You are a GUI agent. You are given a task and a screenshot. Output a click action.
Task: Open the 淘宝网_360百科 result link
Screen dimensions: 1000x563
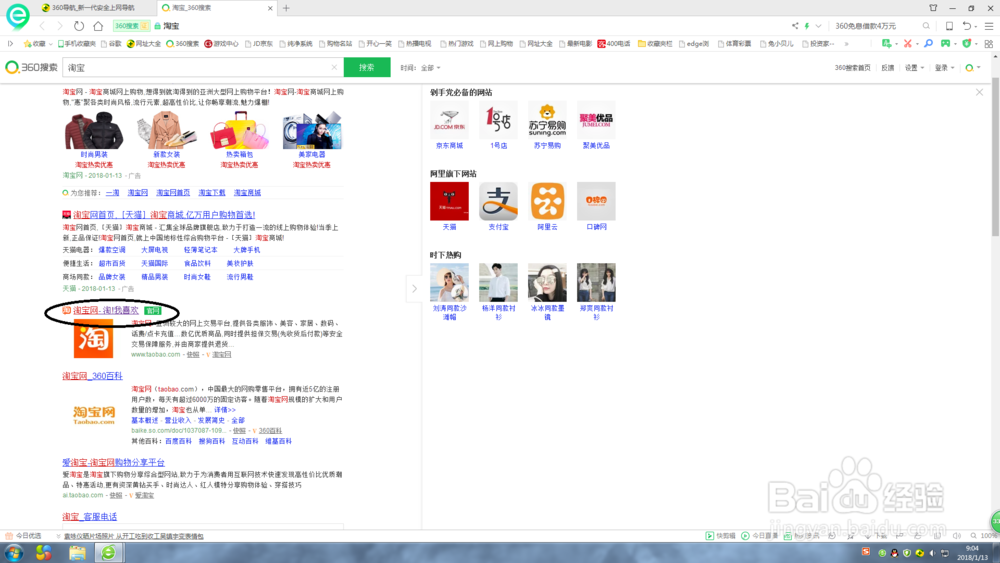coord(92,376)
